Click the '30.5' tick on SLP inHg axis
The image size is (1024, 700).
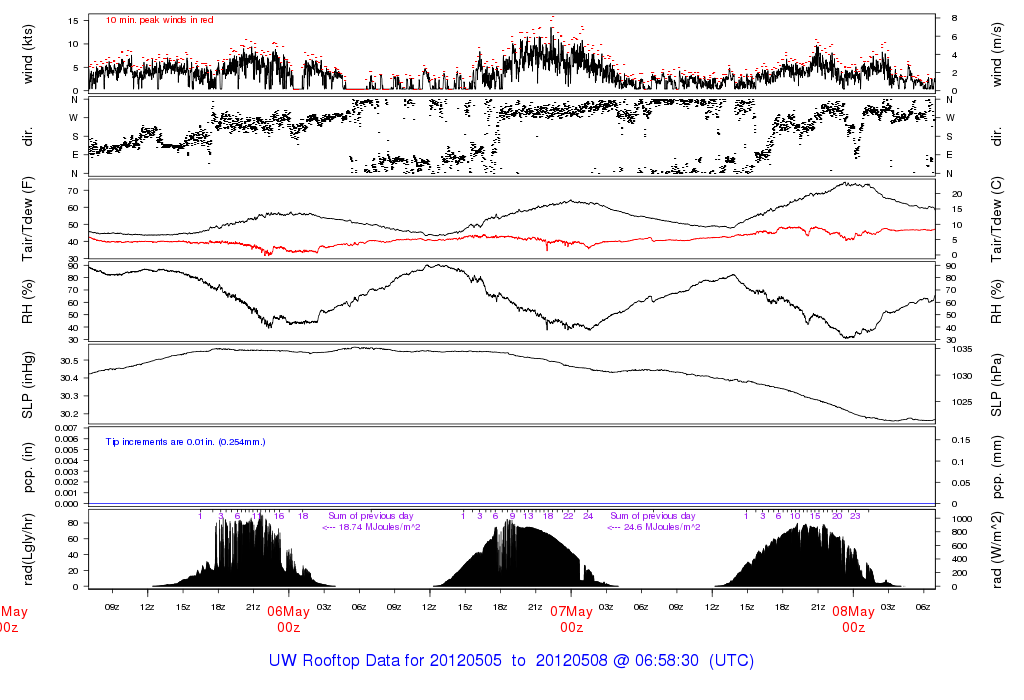tap(69, 361)
